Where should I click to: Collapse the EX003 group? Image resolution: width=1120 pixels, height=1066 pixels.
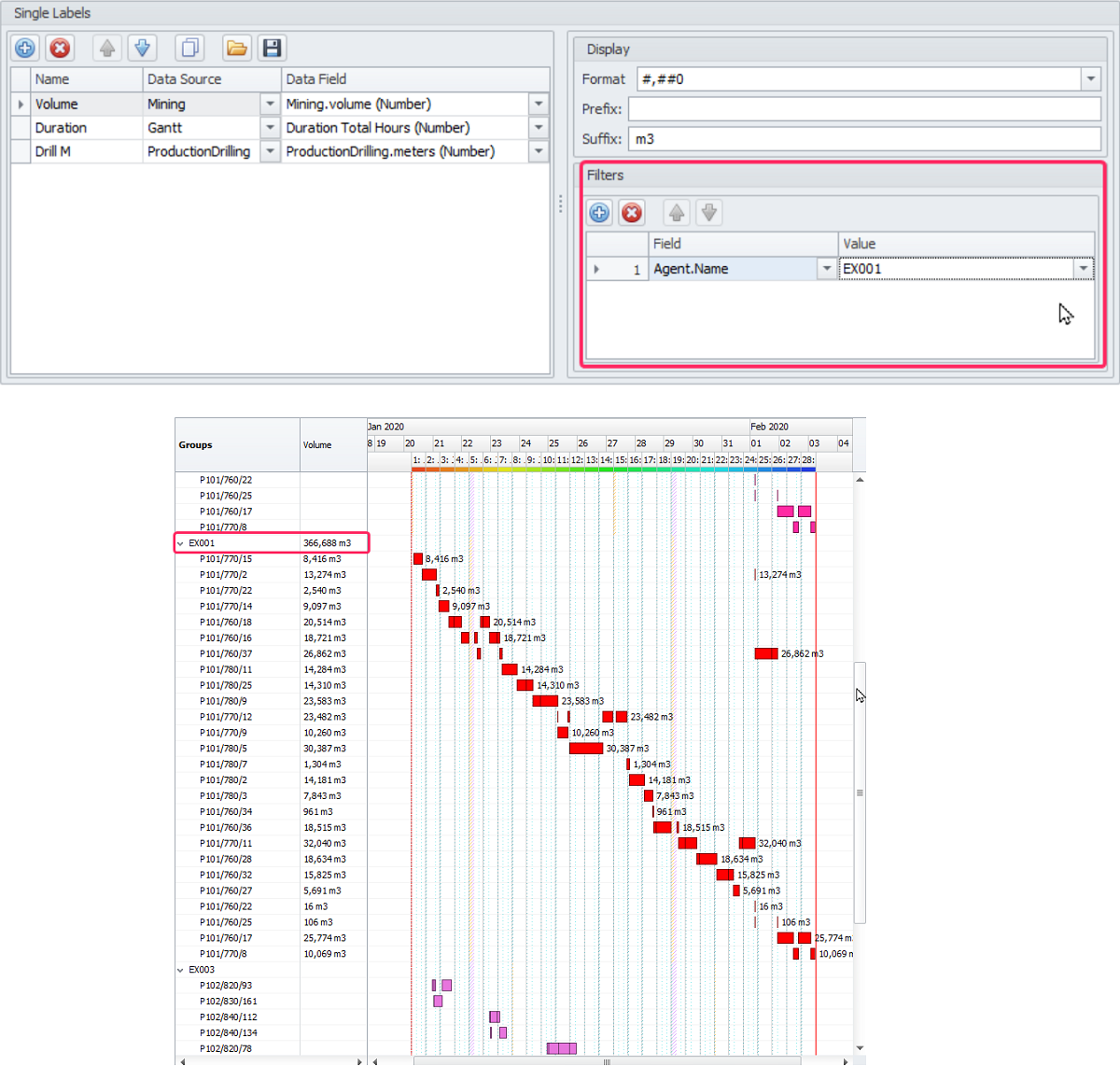pyautogui.click(x=181, y=970)
